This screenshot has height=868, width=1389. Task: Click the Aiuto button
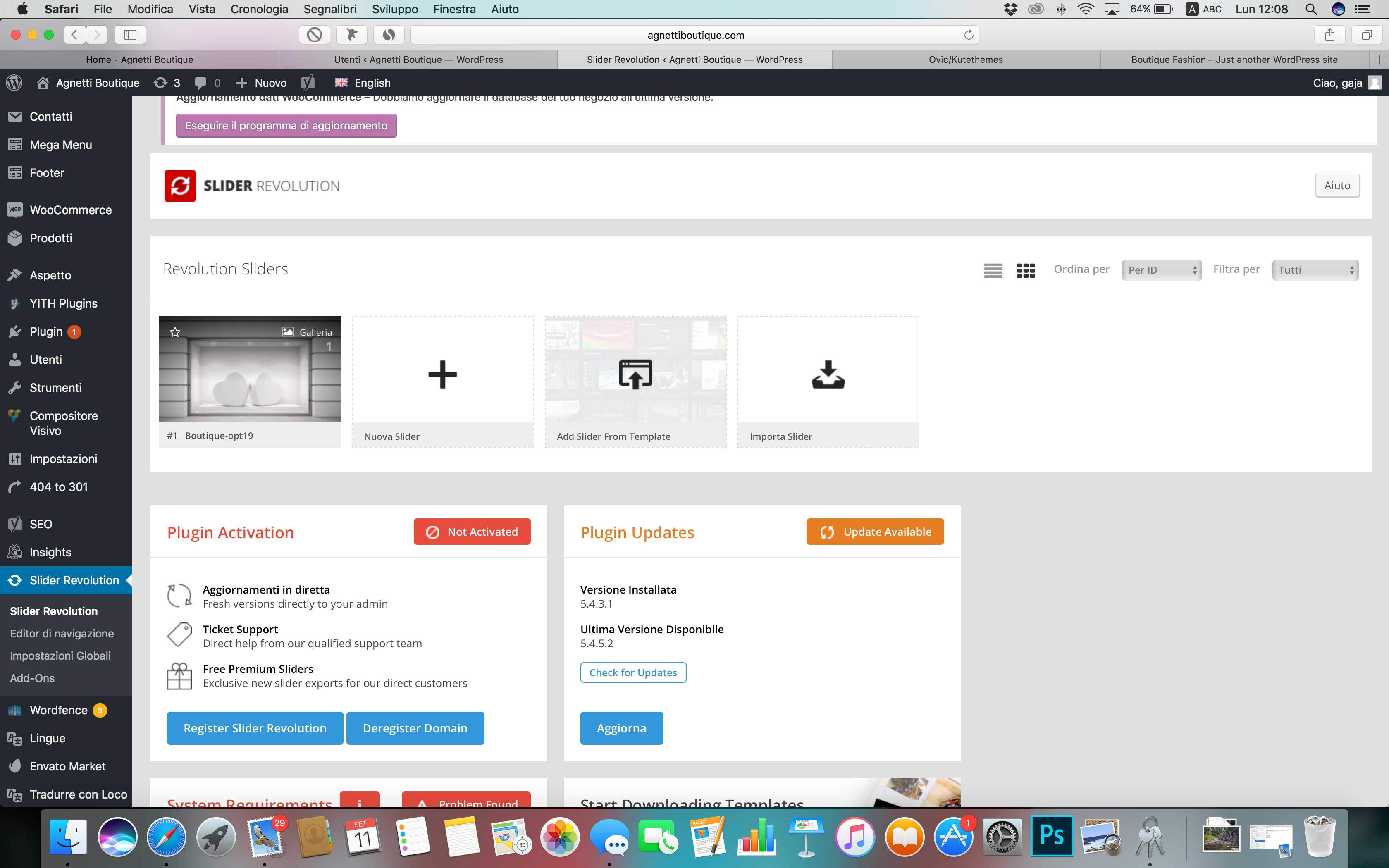pyautogui.click(x=1337, y=186)
